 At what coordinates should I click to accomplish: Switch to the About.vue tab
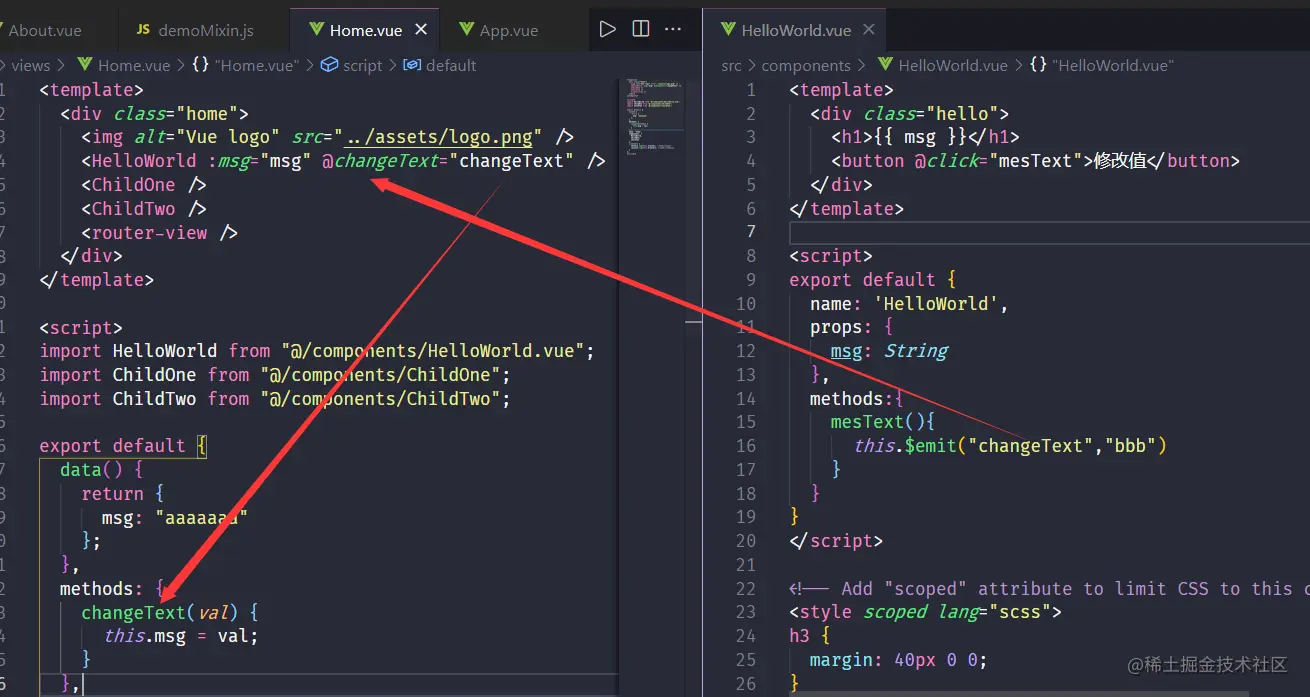coord(45,30)
